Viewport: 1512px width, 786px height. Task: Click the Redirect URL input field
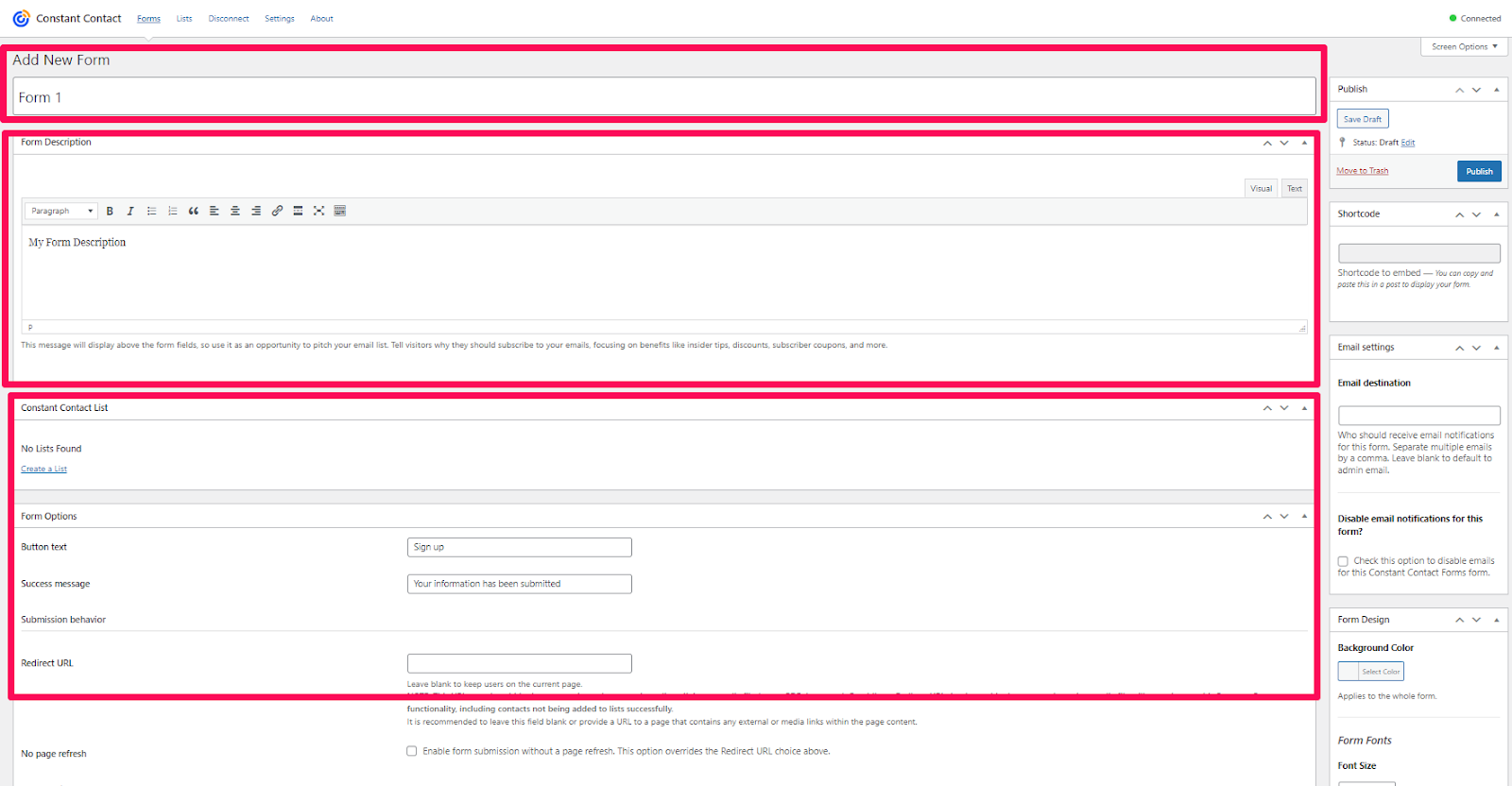point(520,663)
